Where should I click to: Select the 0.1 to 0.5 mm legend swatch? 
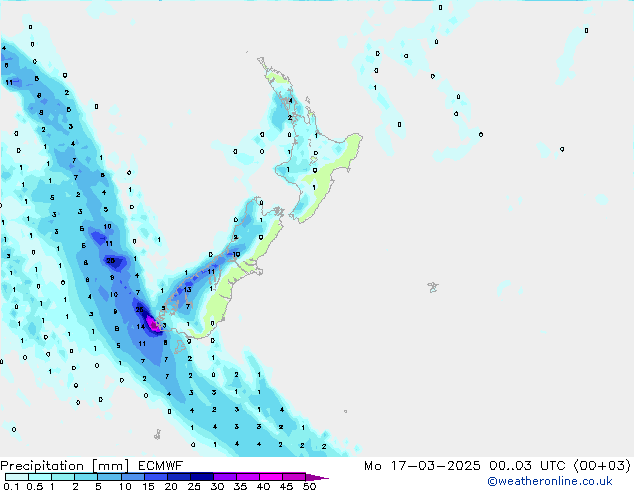pos(17,477)
